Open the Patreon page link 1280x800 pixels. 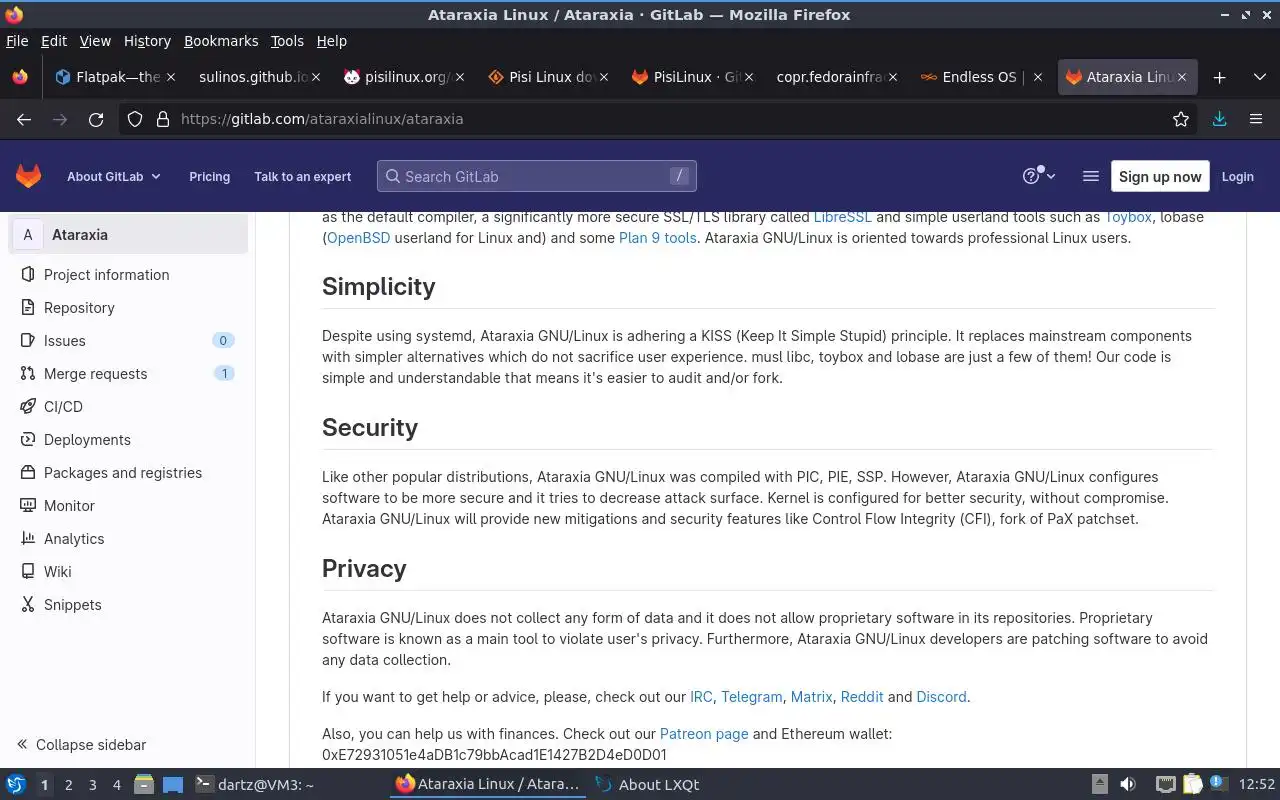pyautogui.click(x=704, y=734)
